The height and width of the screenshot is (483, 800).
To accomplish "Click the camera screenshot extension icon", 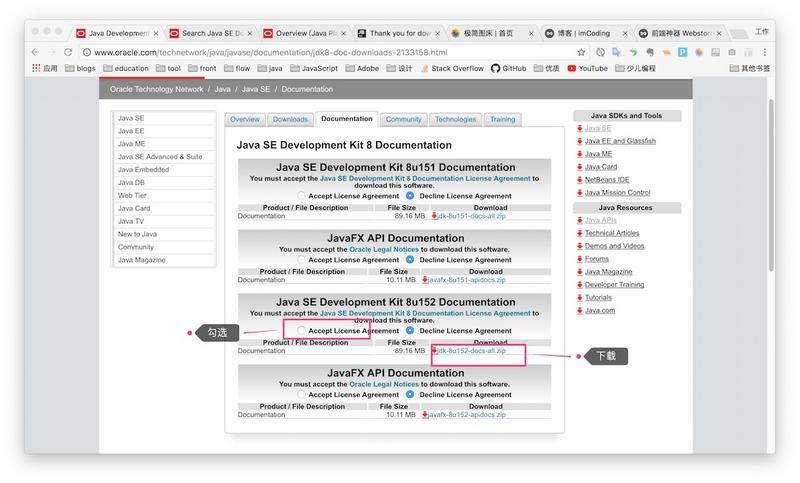I will point(732,52).
